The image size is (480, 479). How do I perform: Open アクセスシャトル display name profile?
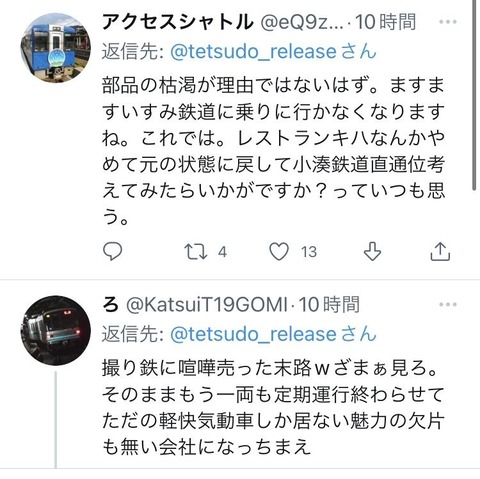pos(178,22)
